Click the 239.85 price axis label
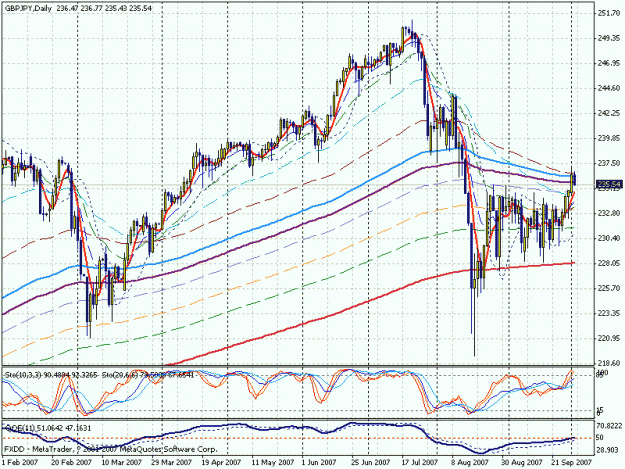The image size is (625, 469). [x=609, y=138]
